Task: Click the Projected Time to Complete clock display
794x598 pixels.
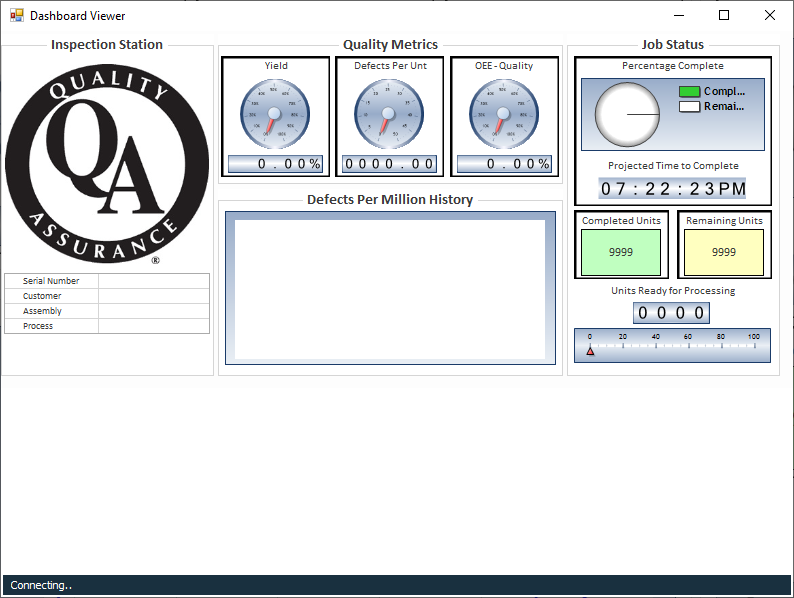Action: coord(673,189)
